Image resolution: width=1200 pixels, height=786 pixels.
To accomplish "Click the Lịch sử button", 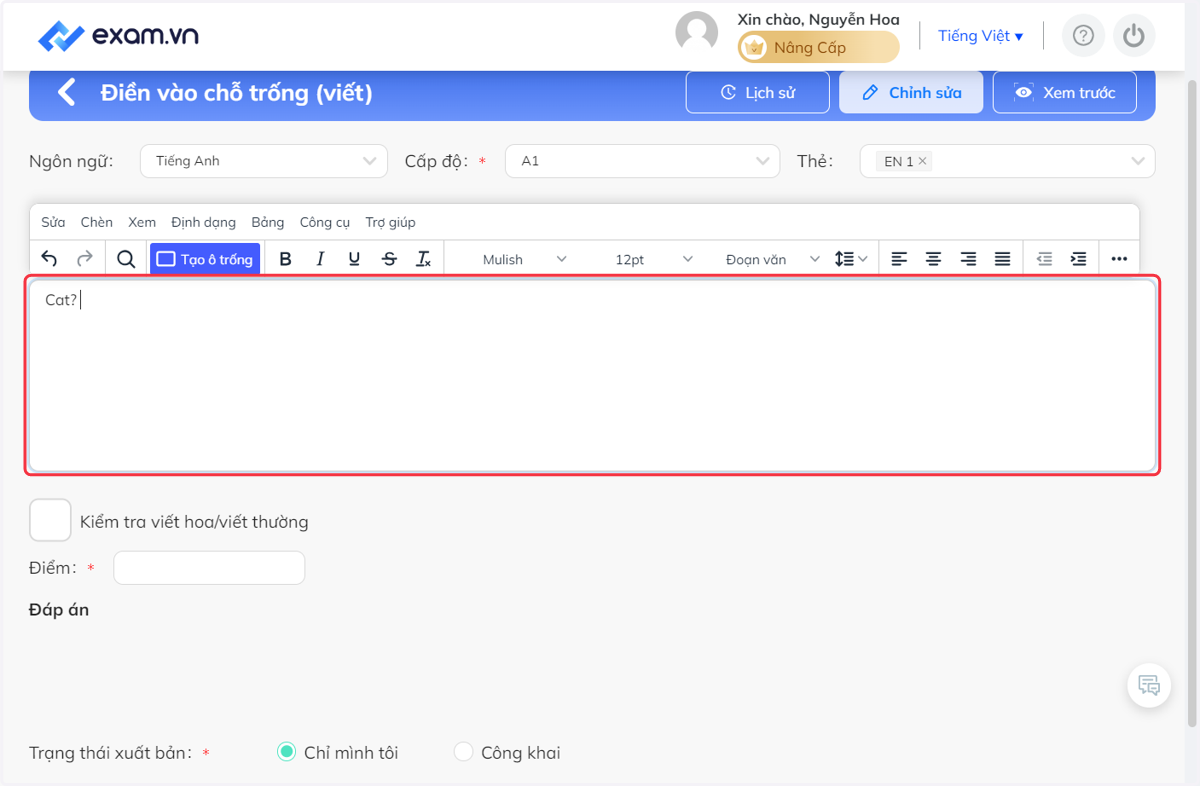I will (758, 92).
